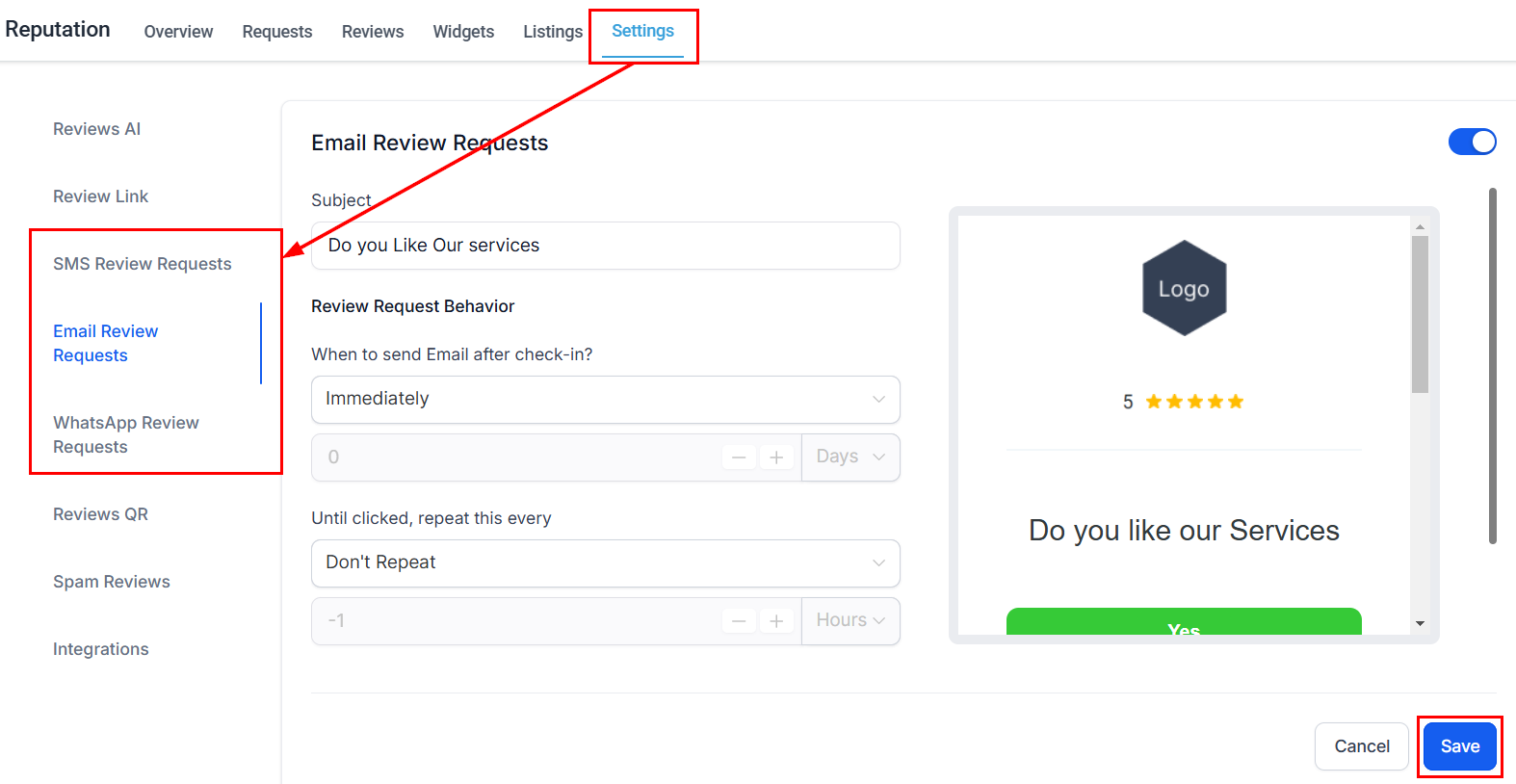Switch to the Reviews tab

(373, 32)
